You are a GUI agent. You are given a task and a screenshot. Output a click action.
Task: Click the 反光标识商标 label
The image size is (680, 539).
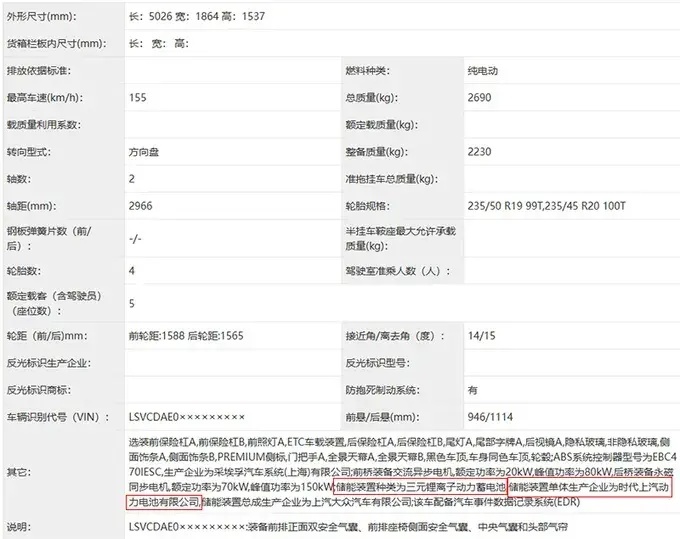click(x=38, y=390)
